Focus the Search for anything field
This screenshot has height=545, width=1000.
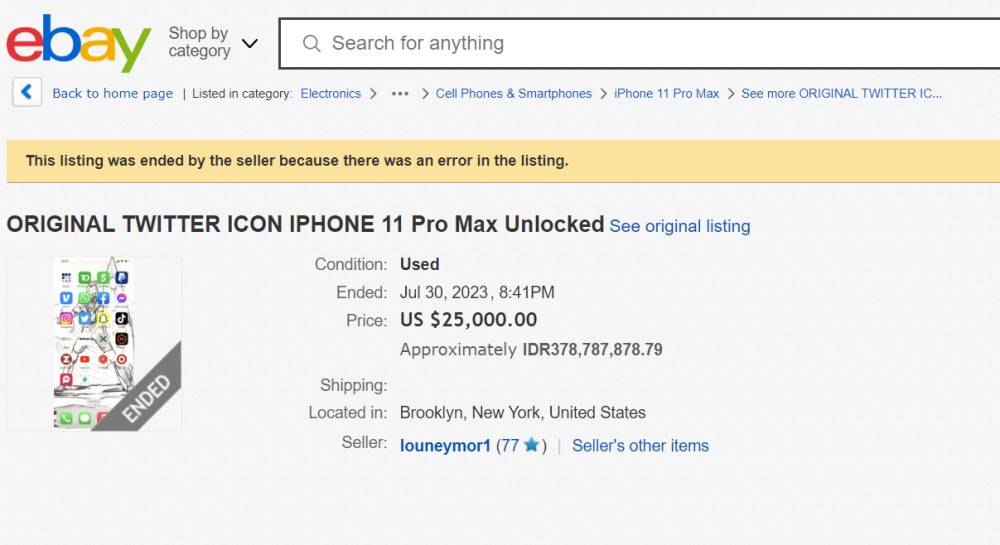tap(640, 43)
